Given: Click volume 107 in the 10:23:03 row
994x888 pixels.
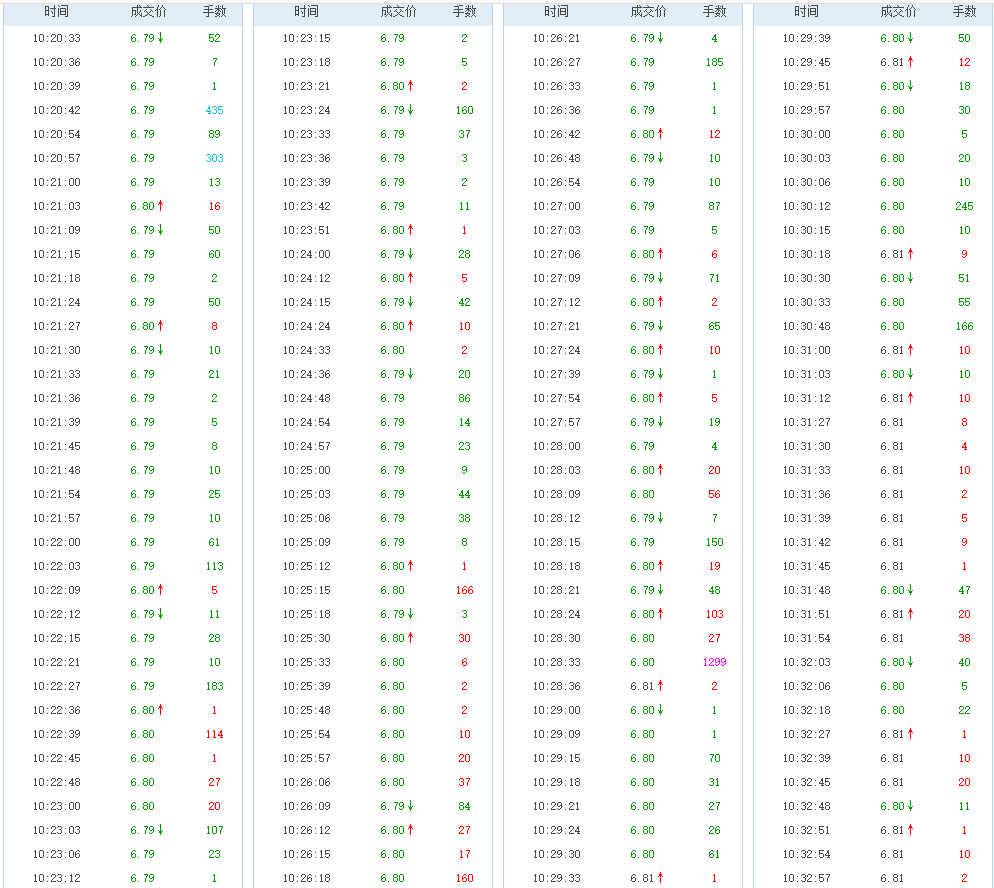Looking at the screenshot, I should [214, 830].
